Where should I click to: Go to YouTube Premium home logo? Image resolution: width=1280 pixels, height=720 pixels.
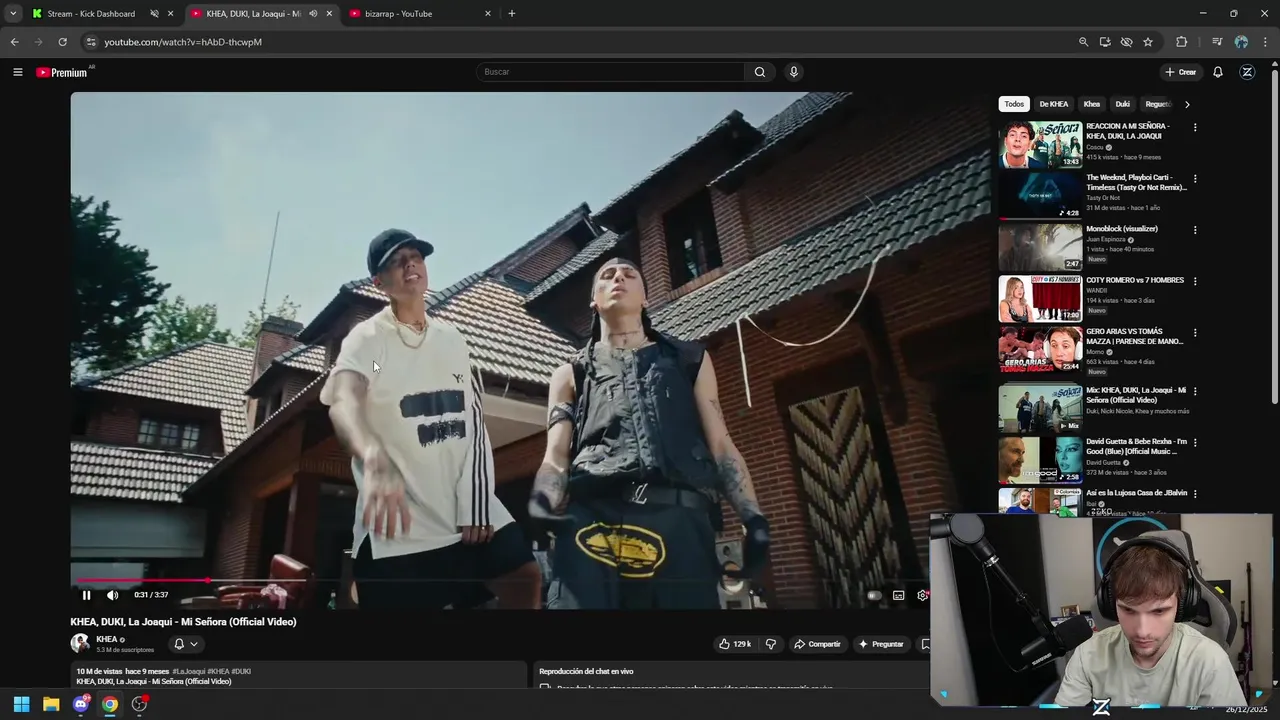click(63, 72)
